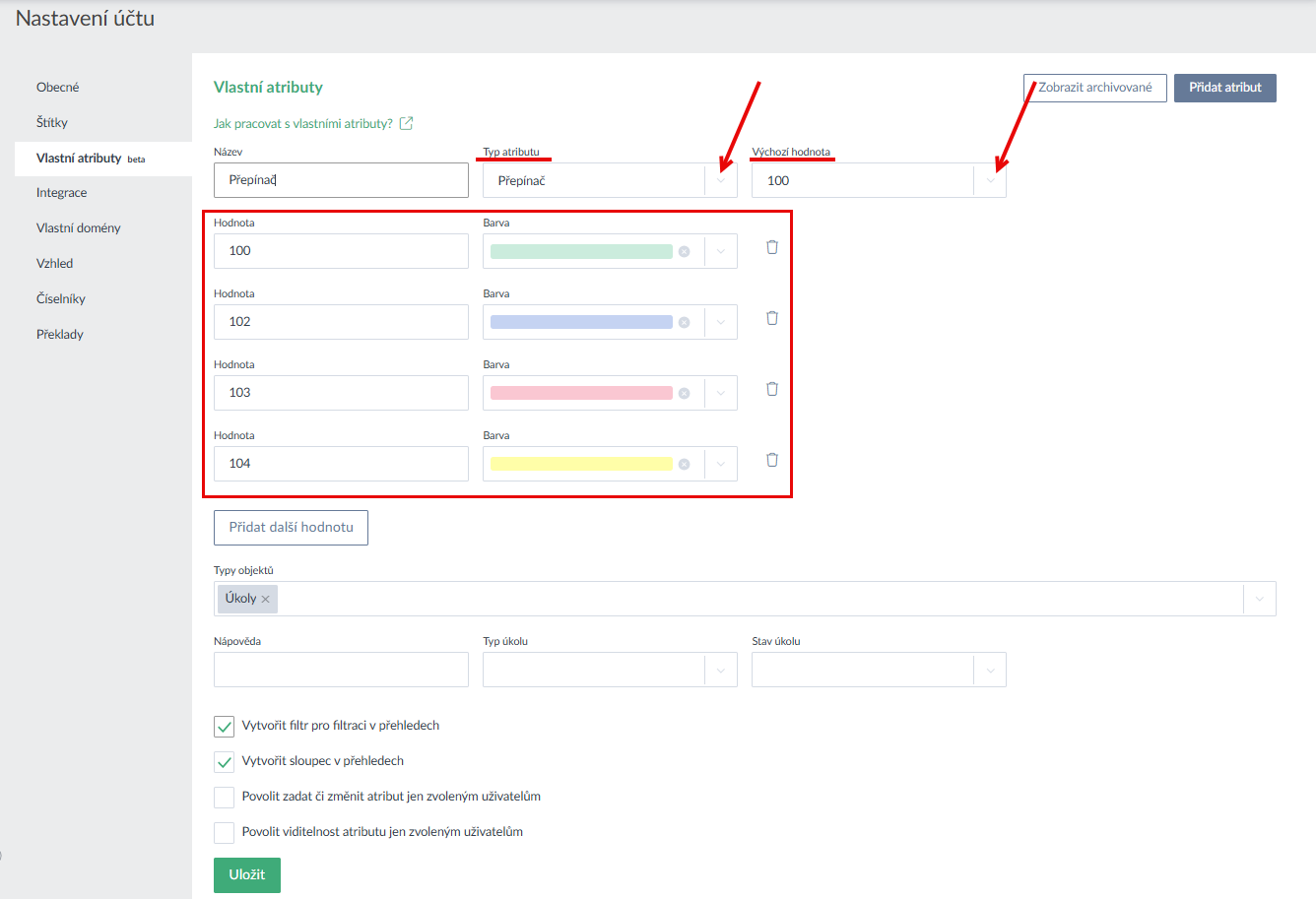Screen dimensions: 1316x899
Task: Clear the pink color of value 103
Action: pyautogui.click(x=684, y=394)
